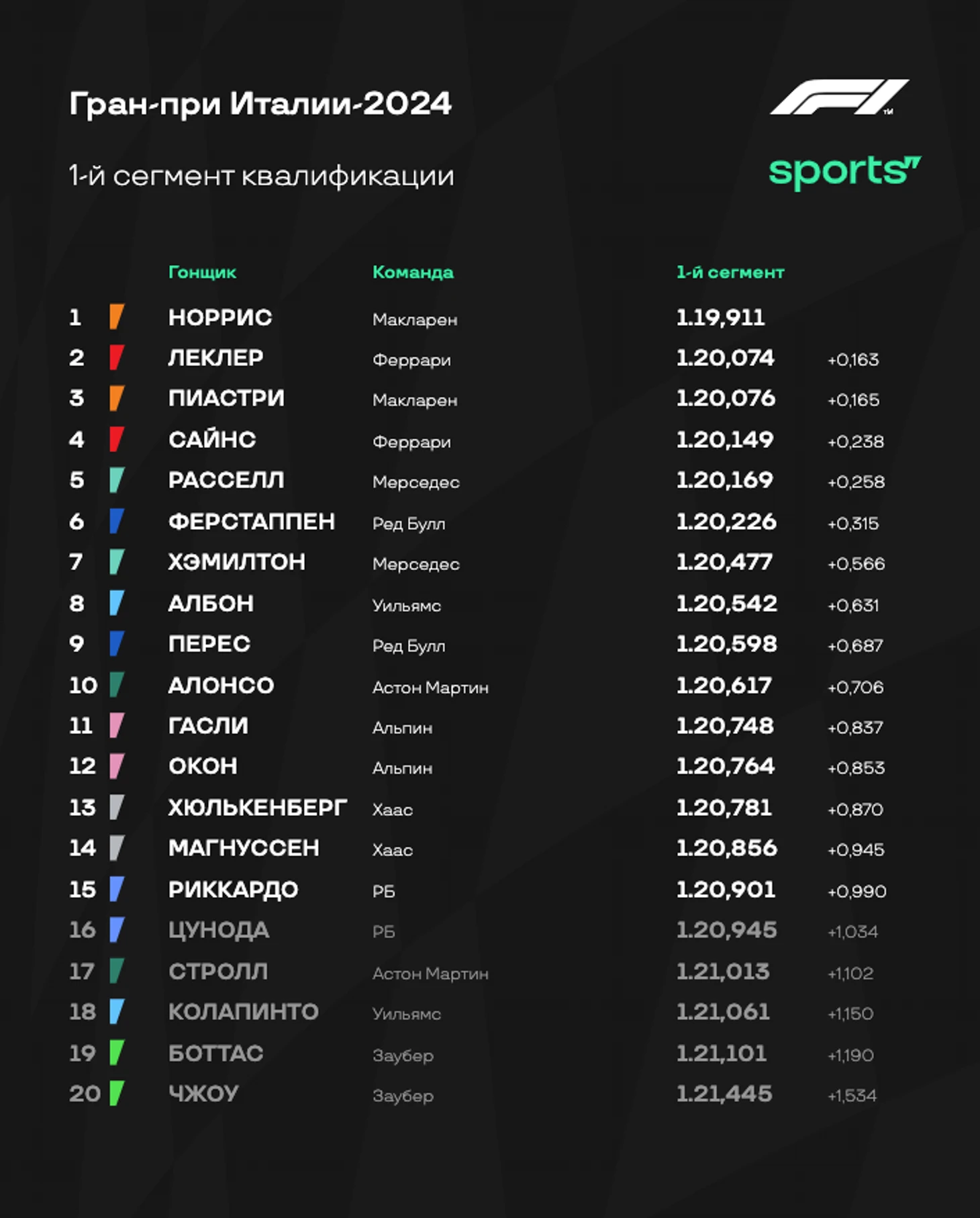
Task: Click light blue Williams marker beside Албон
Action: pos(117,603)
